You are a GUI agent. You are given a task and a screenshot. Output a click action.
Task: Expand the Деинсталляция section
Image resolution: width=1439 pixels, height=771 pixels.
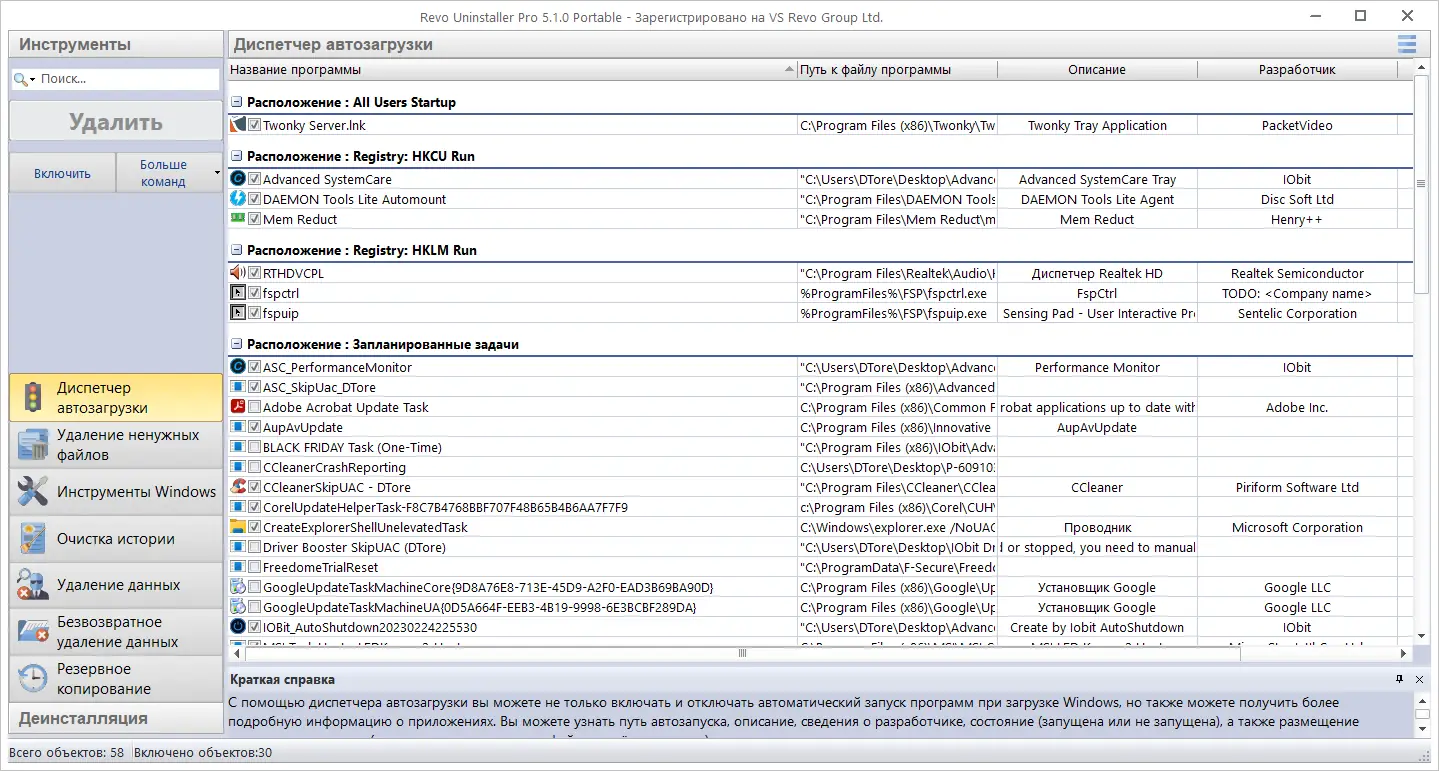coord(116,718)
